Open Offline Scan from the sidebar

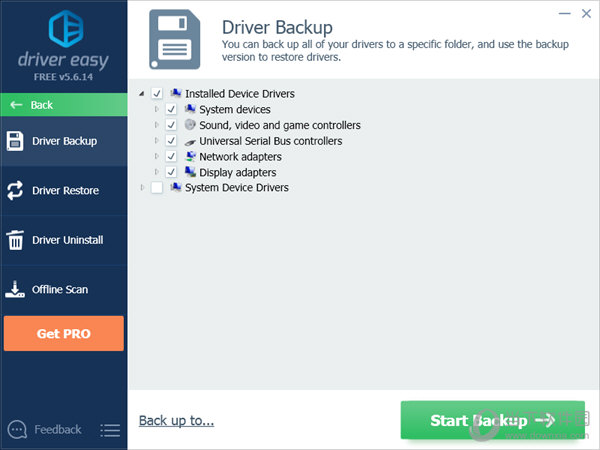pos(64,289)
